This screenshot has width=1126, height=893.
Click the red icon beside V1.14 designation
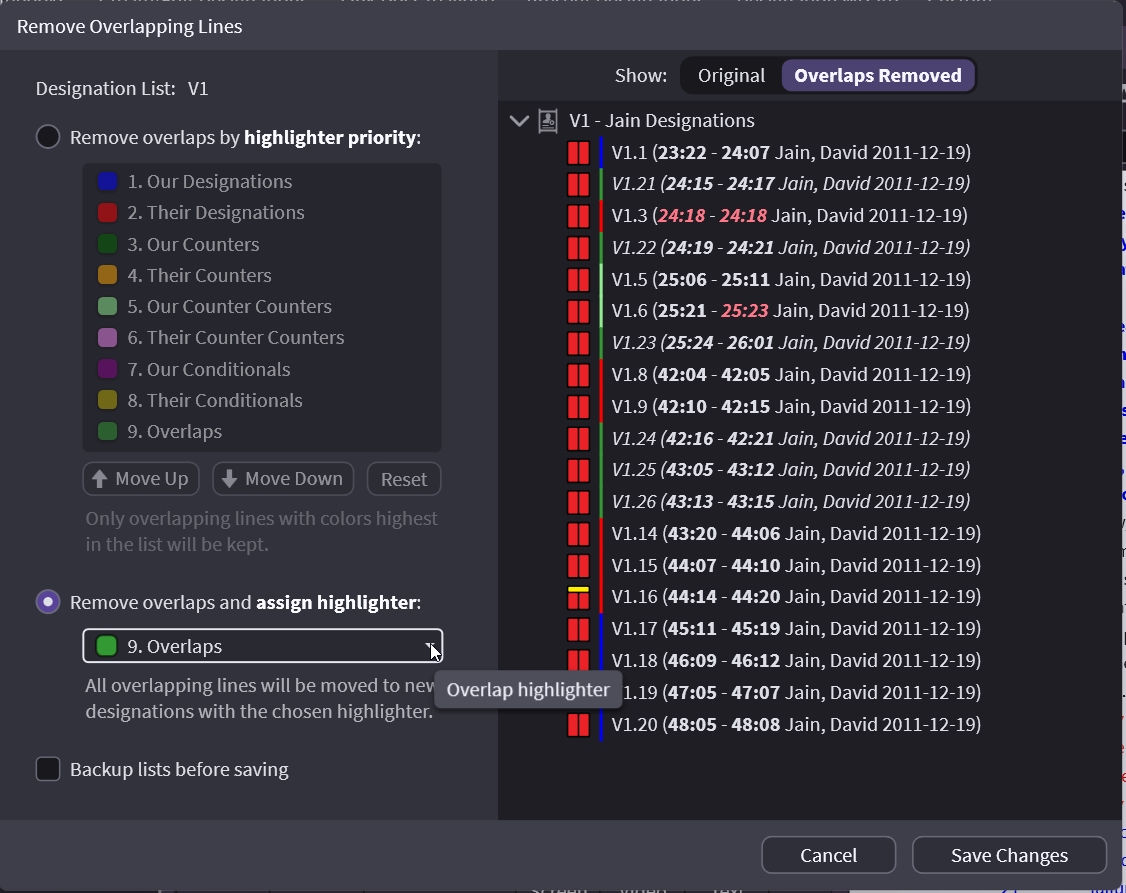point(578,534)
